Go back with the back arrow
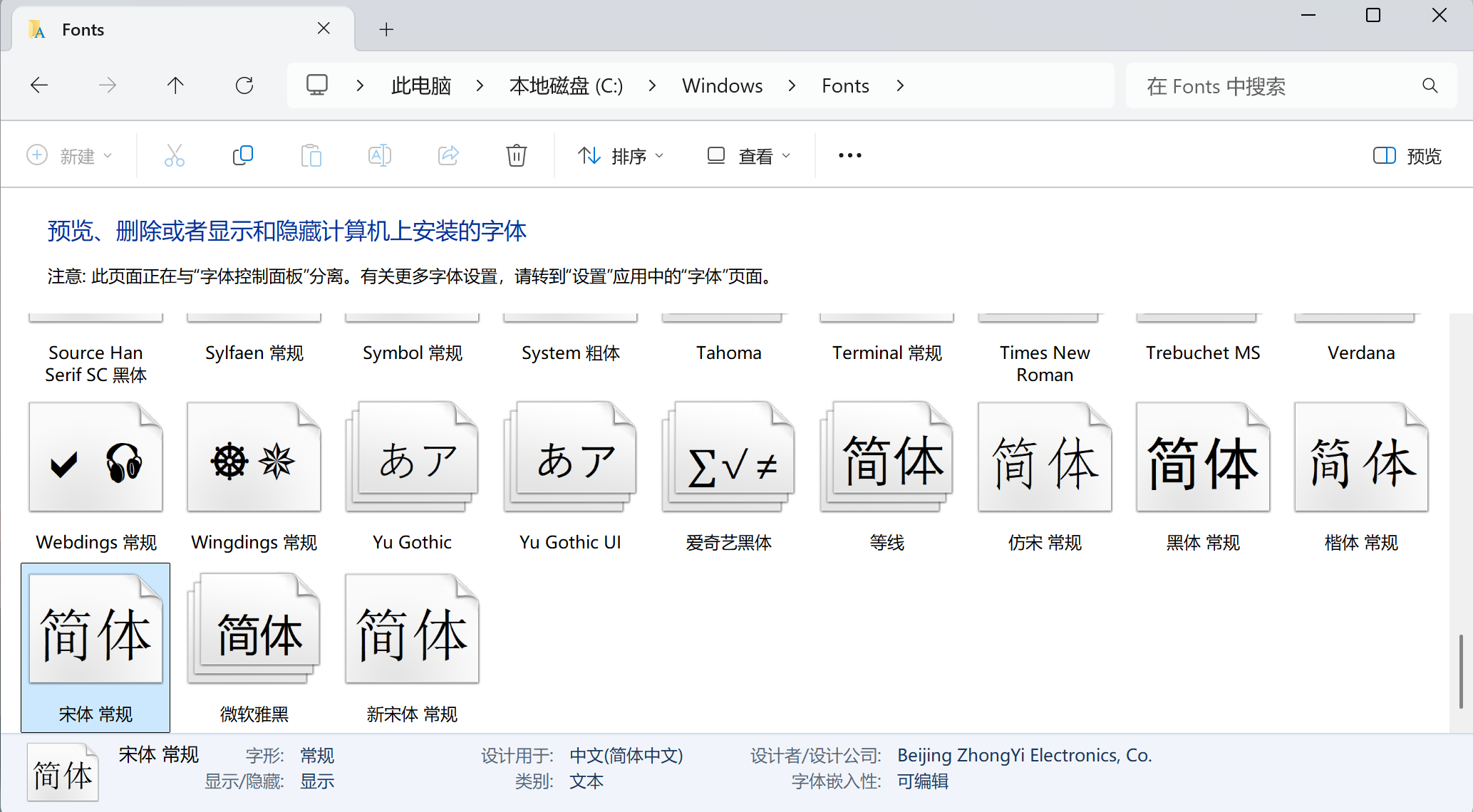The width and height of the screenshot is (1473, 812). click(39, 86)
